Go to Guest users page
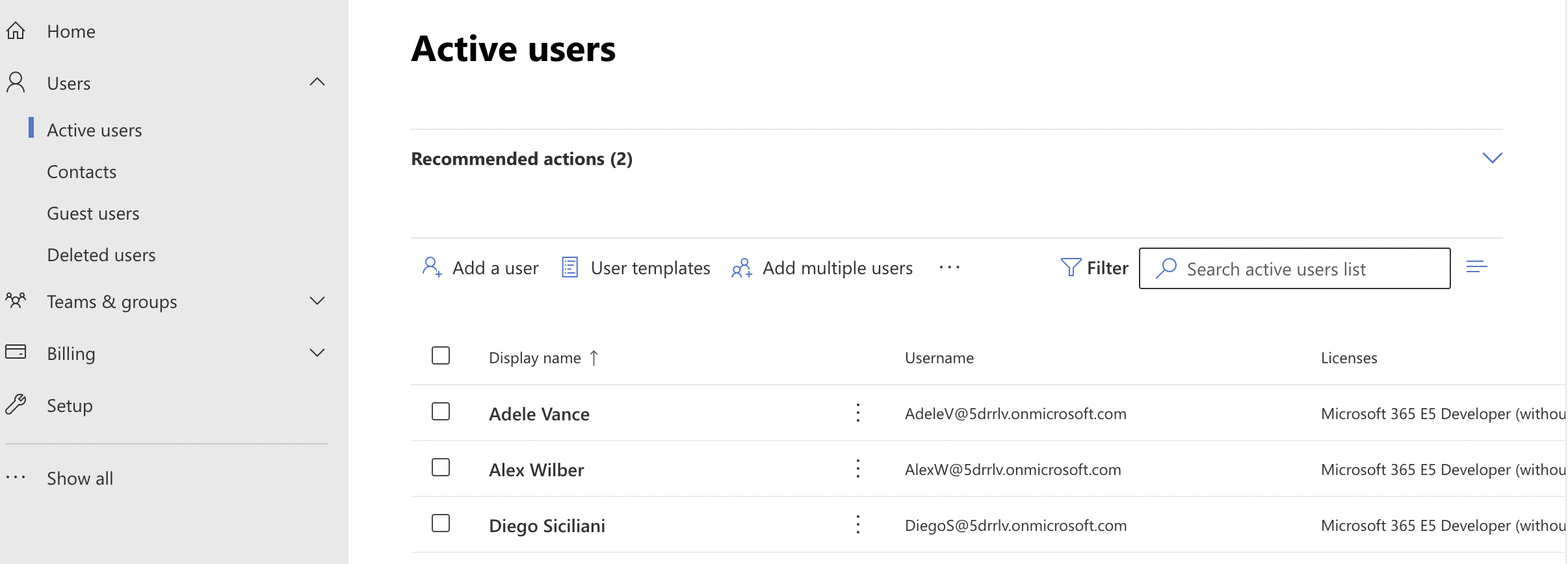The image size is (1568, 564). [x=93, y=213]
